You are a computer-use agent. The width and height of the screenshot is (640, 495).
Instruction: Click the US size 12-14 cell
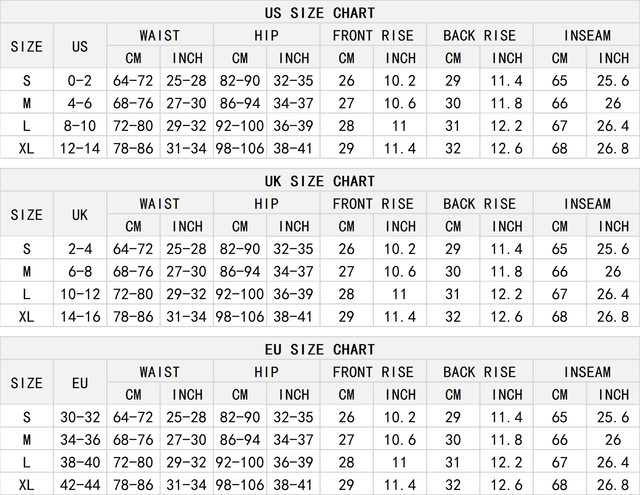[80, 148]
